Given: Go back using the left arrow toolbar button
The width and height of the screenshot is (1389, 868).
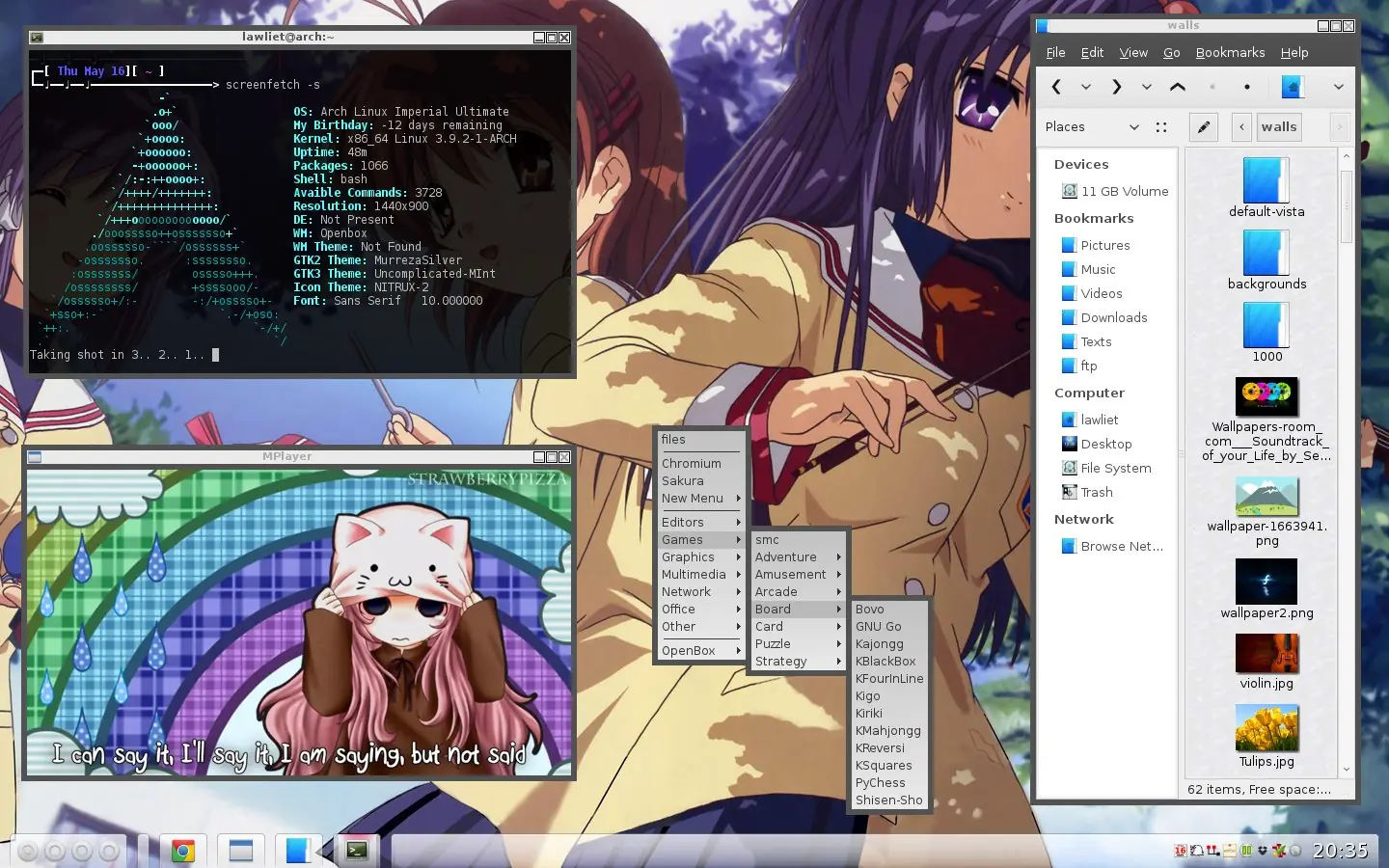Looking at the screenshot, I should click(1056, 87).
